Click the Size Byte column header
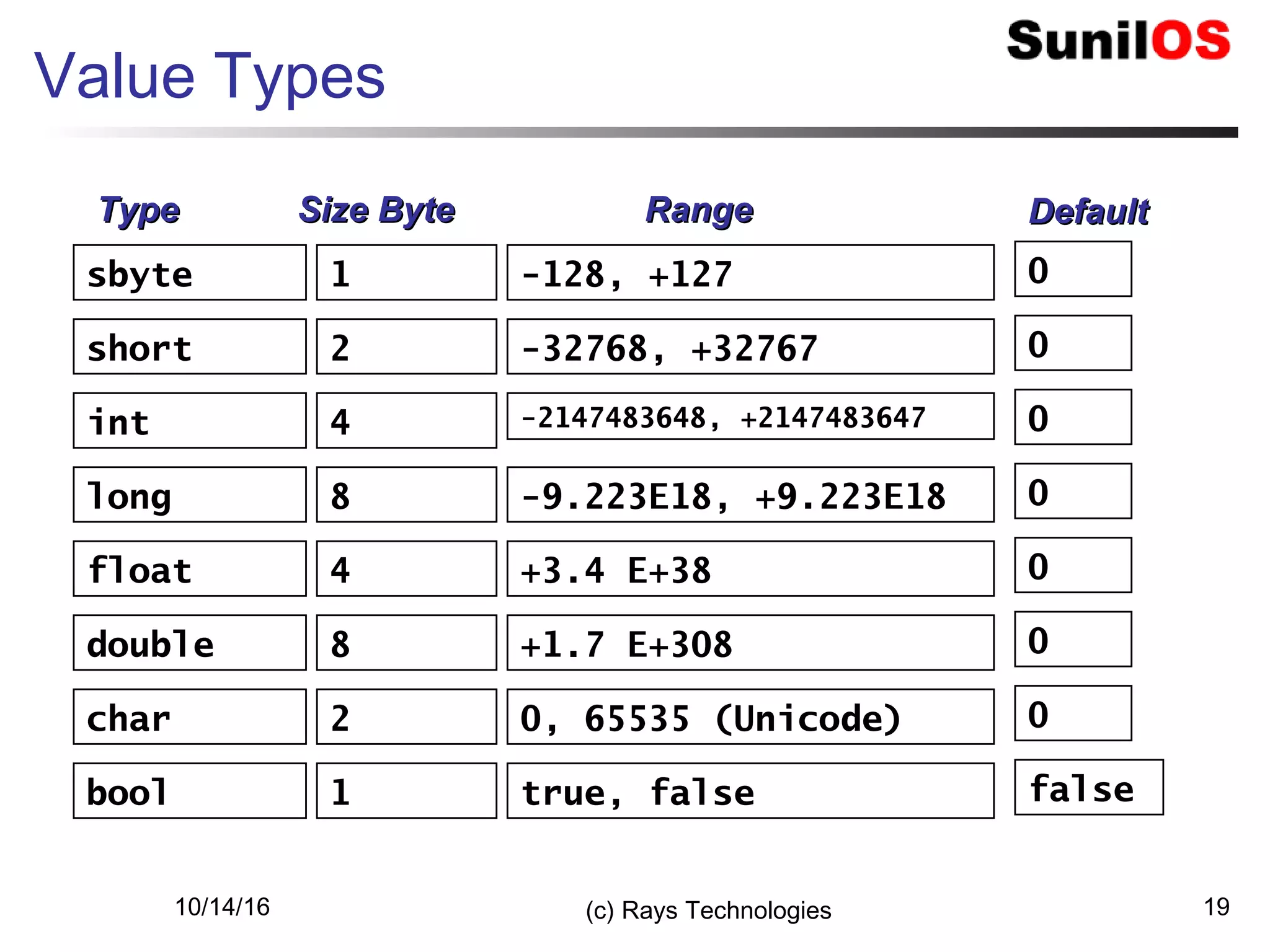This screenshot has width=1270, height=952. click(x=377, y=210)
